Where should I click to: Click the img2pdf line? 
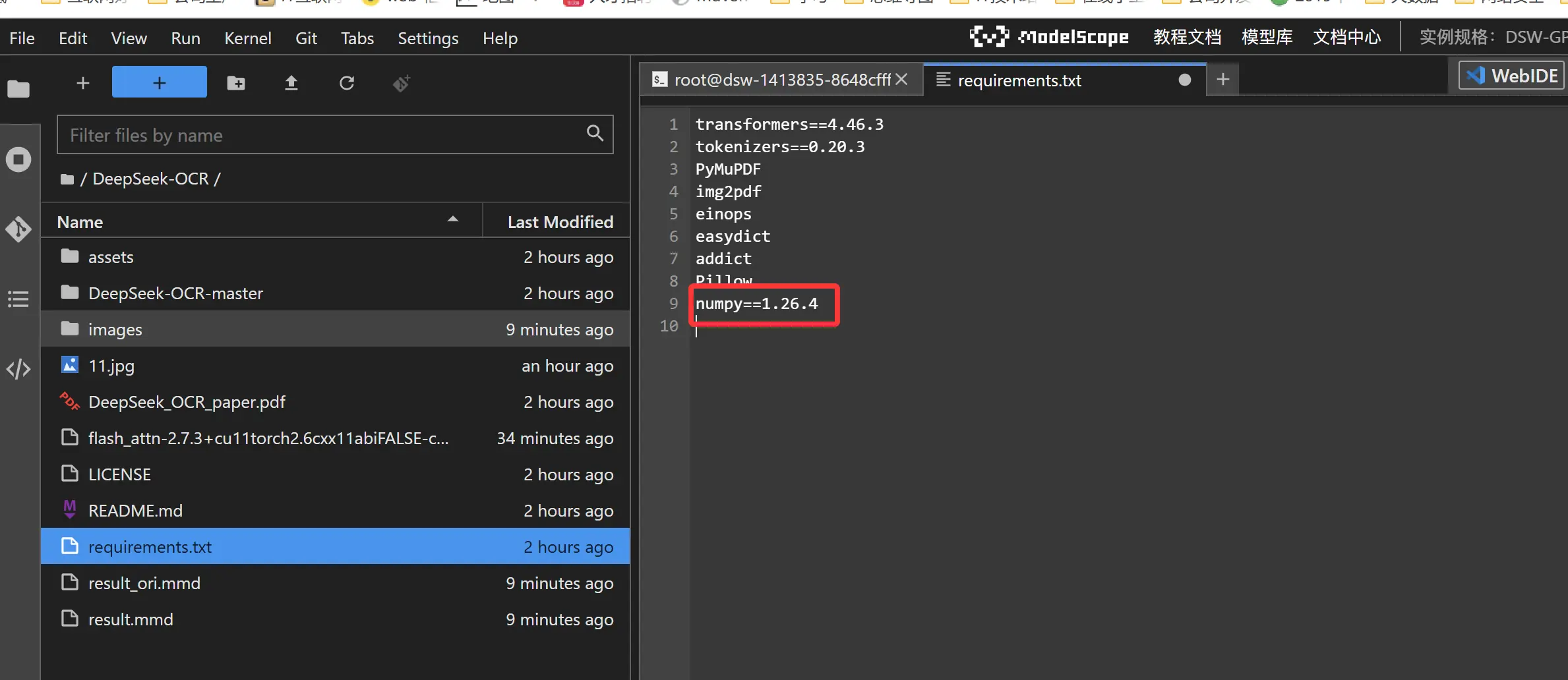tap(729, 192)
